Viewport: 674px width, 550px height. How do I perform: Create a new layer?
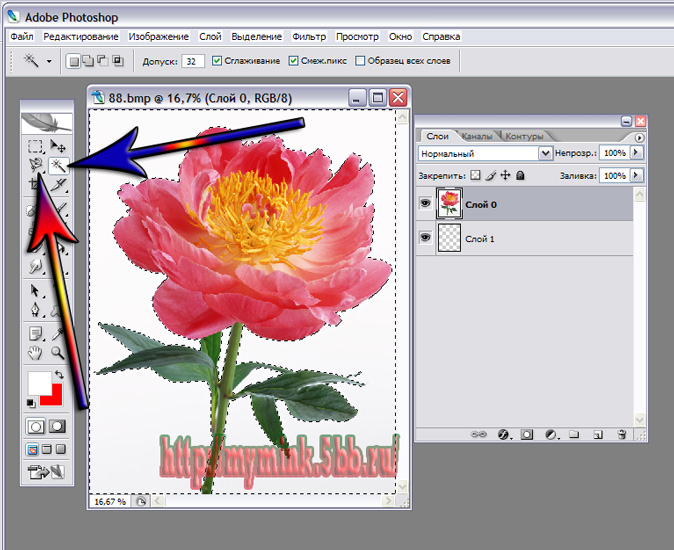coord(598,434)
